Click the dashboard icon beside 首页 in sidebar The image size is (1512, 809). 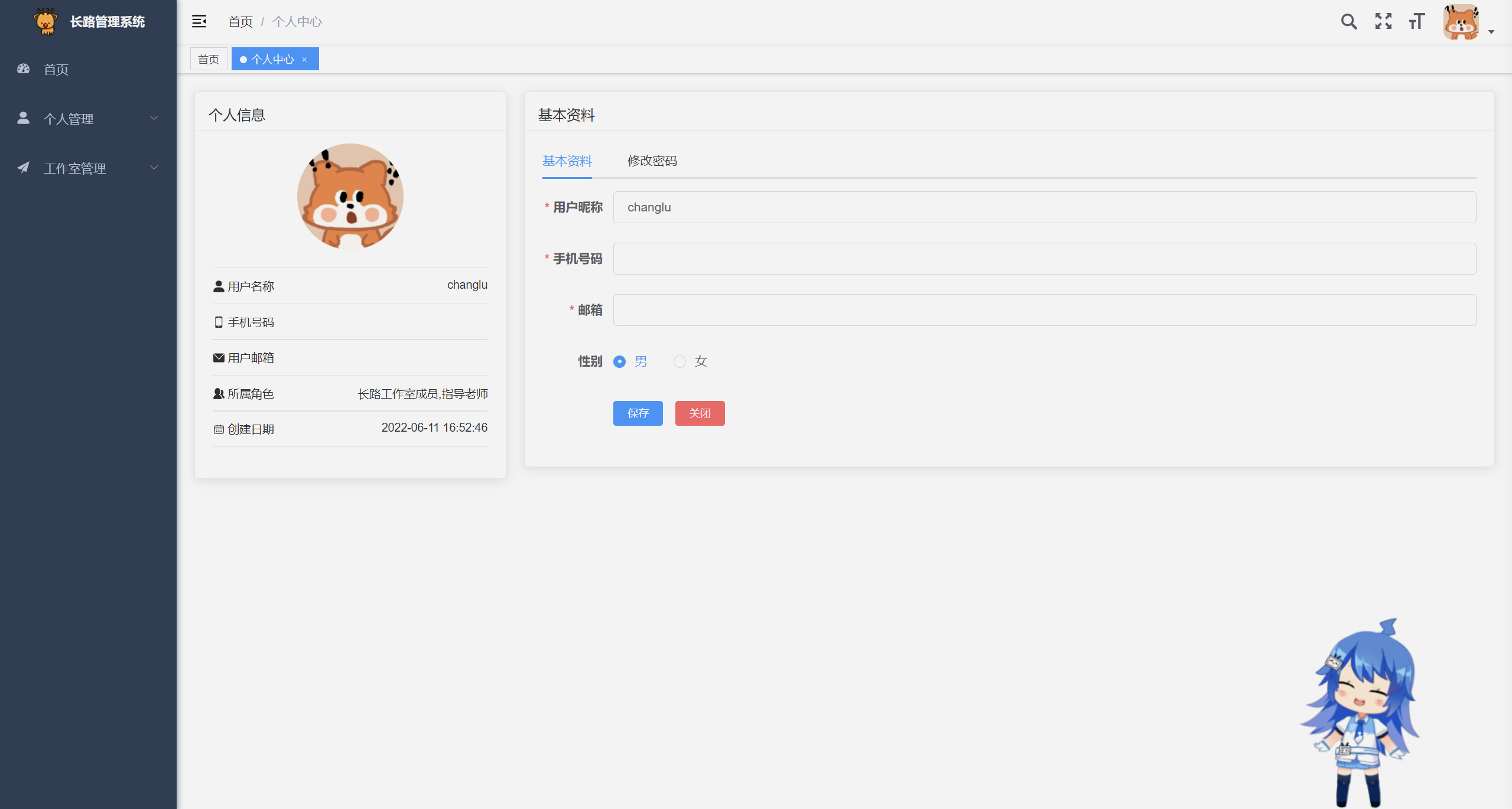[x=24, y=69]
